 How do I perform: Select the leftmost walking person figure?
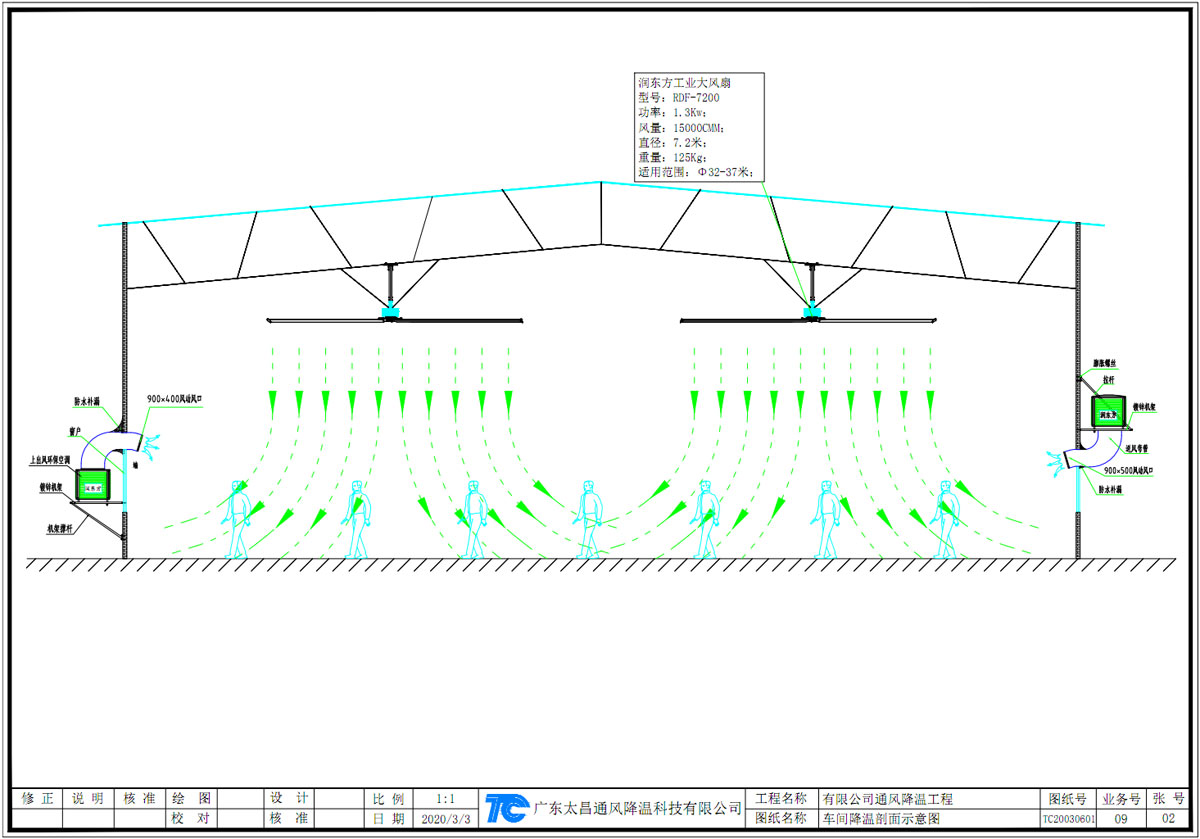(237, 519)
